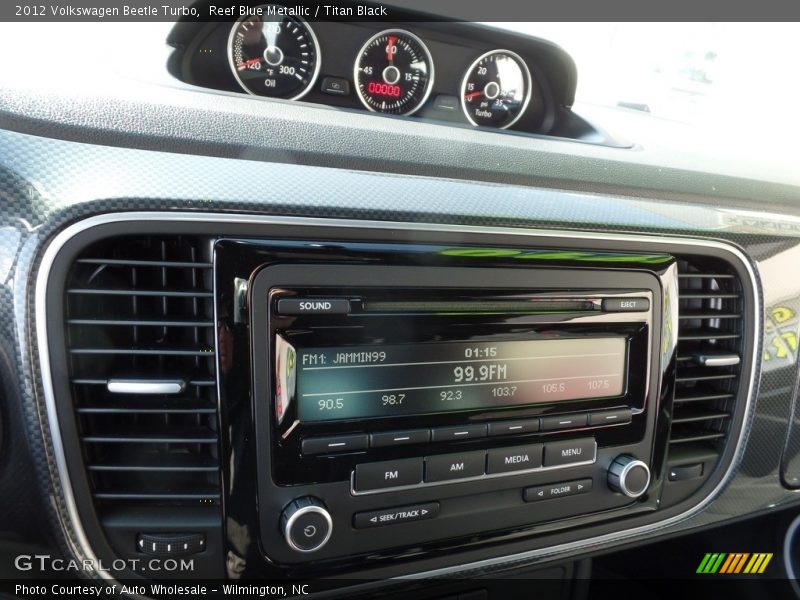The width and height of the screenshot is (800, 600).
Task: Choose preset button under 98.7
Action: [401, 438]
